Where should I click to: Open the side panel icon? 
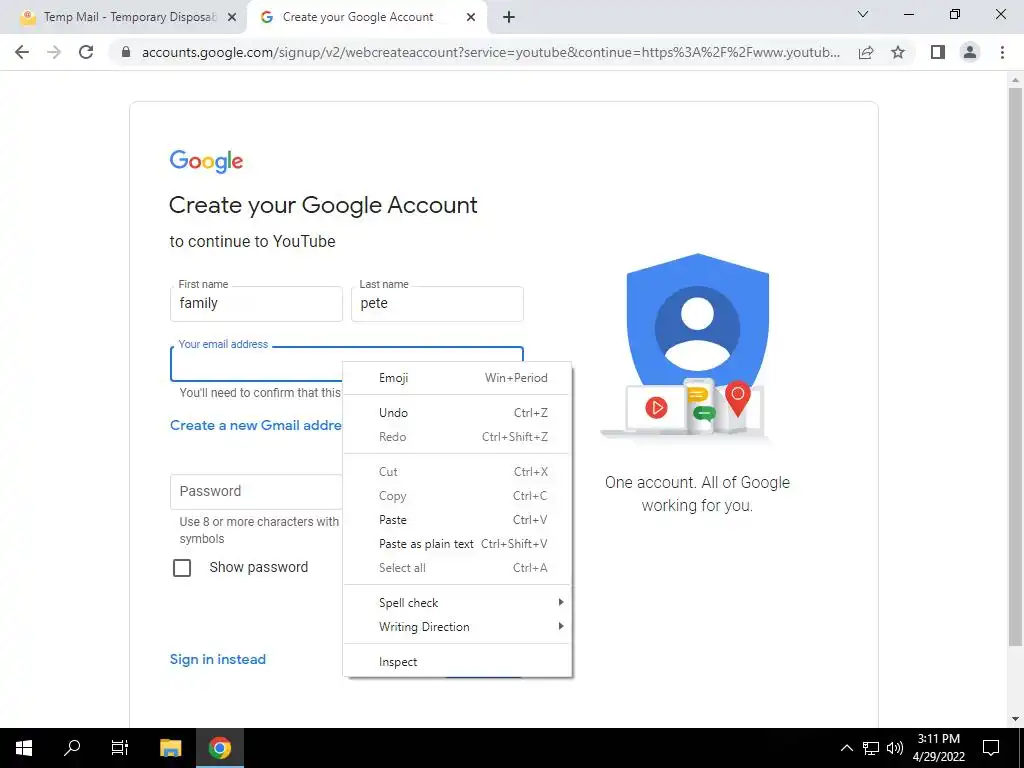point(938,52)
